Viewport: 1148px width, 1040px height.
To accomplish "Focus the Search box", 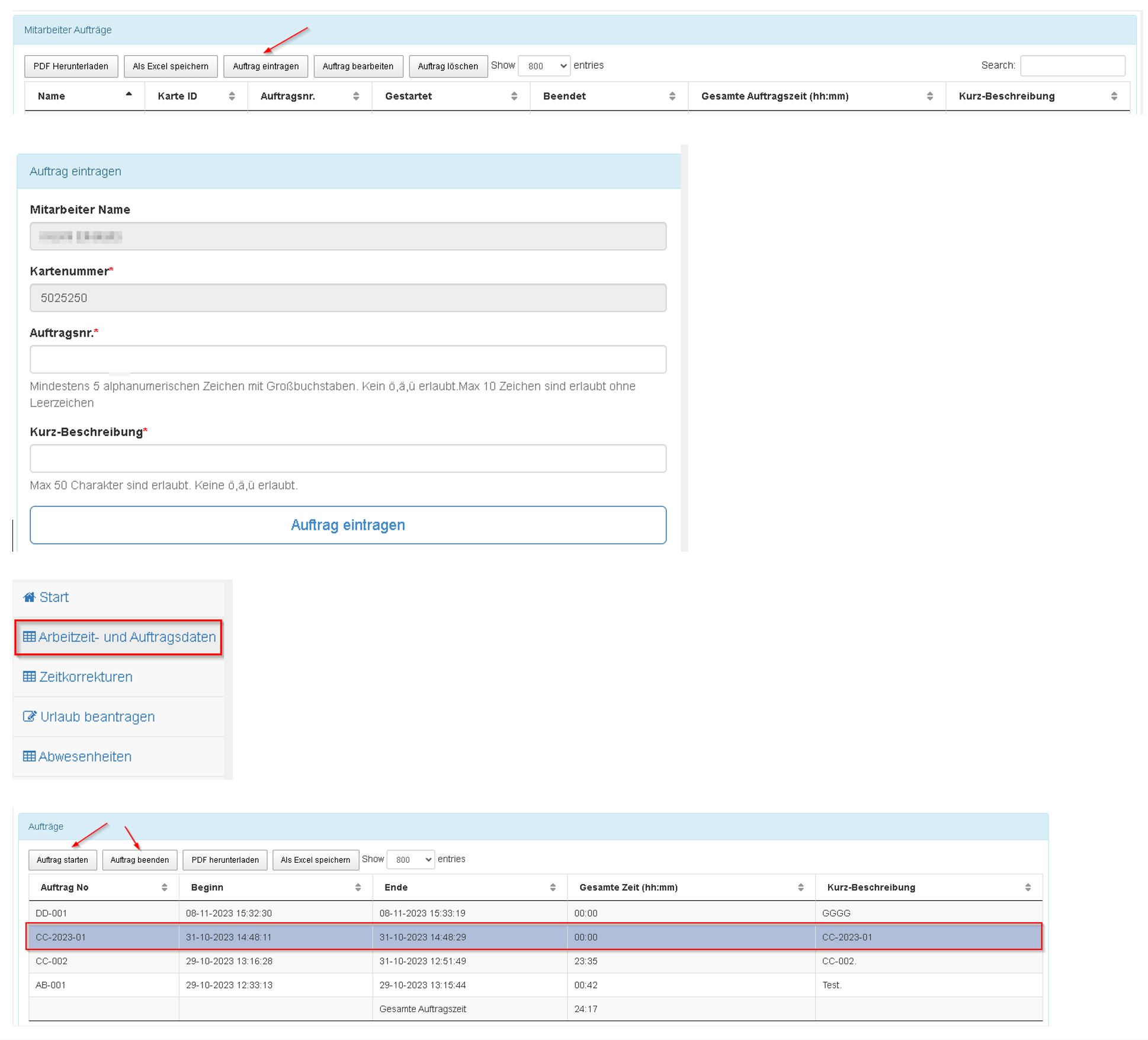I will click(1072, 66).
